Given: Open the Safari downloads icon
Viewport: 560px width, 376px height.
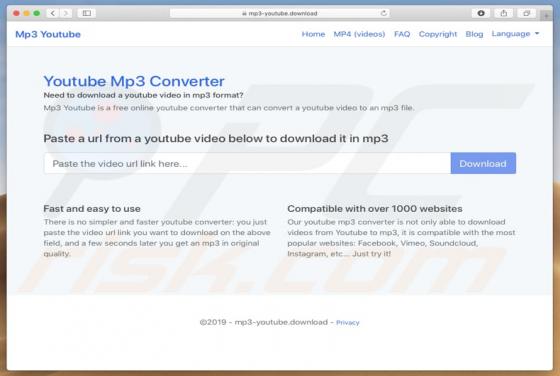Looking at the screenshot, I should [481, 13].
